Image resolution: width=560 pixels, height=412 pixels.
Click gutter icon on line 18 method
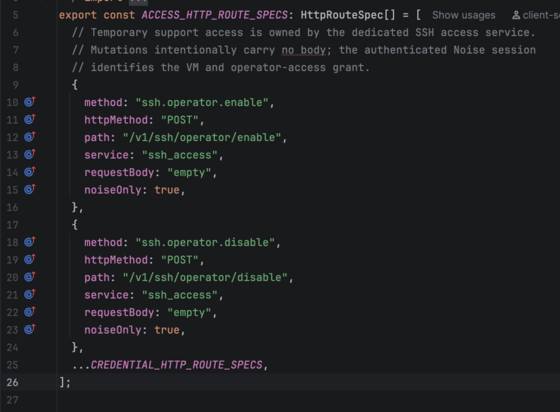coord(30,242)
